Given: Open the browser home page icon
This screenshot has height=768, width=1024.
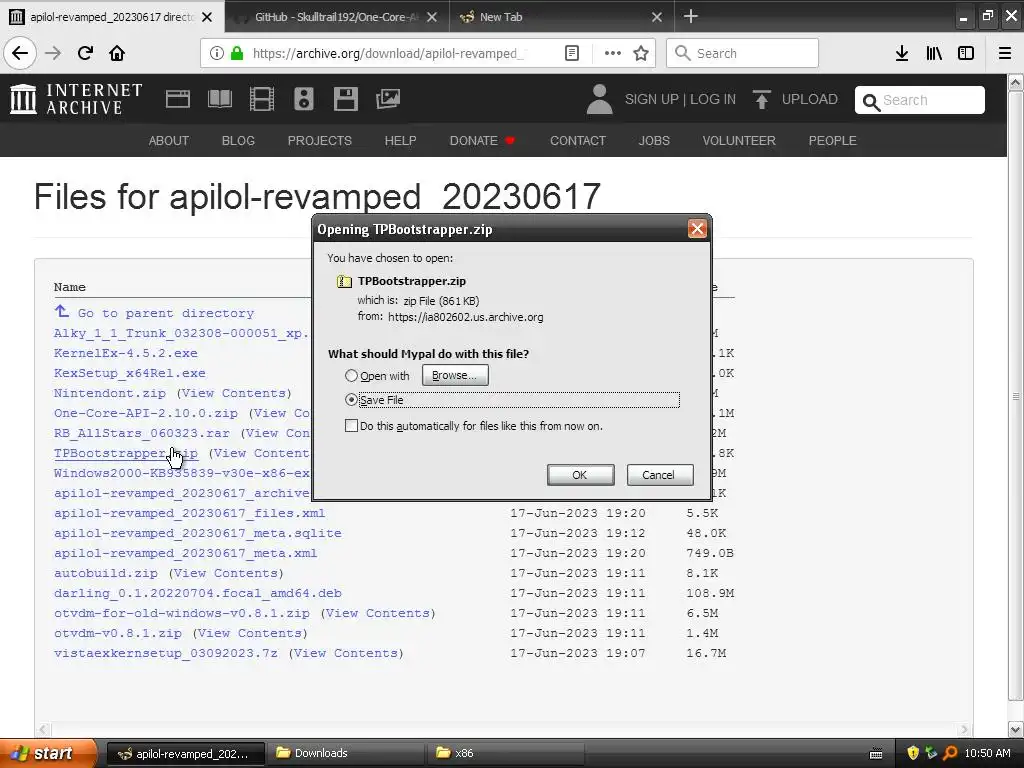Looking at the screenshot, I should 117,53.
